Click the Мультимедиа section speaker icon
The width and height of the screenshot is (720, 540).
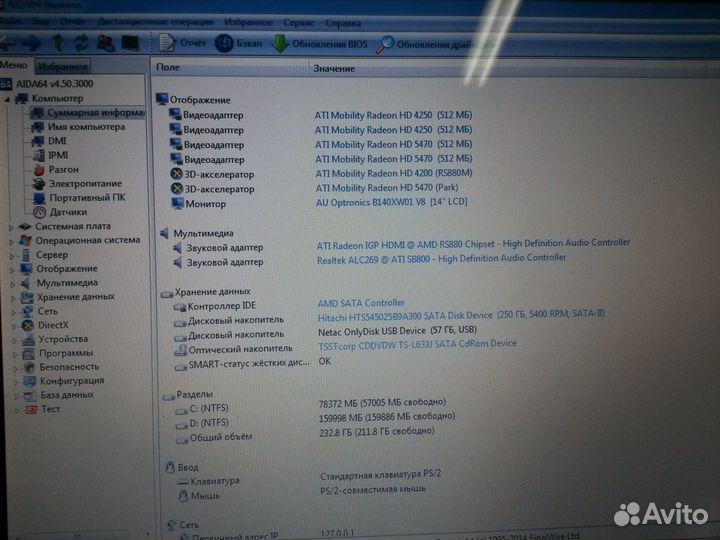click(x=165, y=233)
